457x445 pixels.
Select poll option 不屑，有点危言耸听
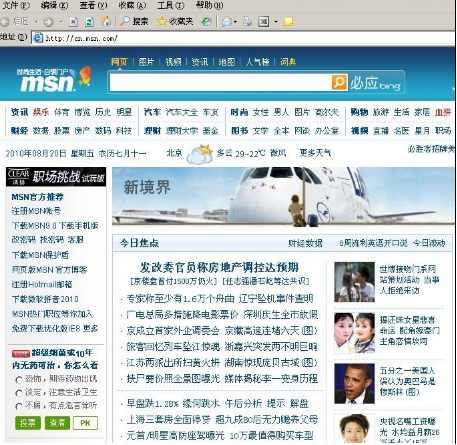click(19, 406)
